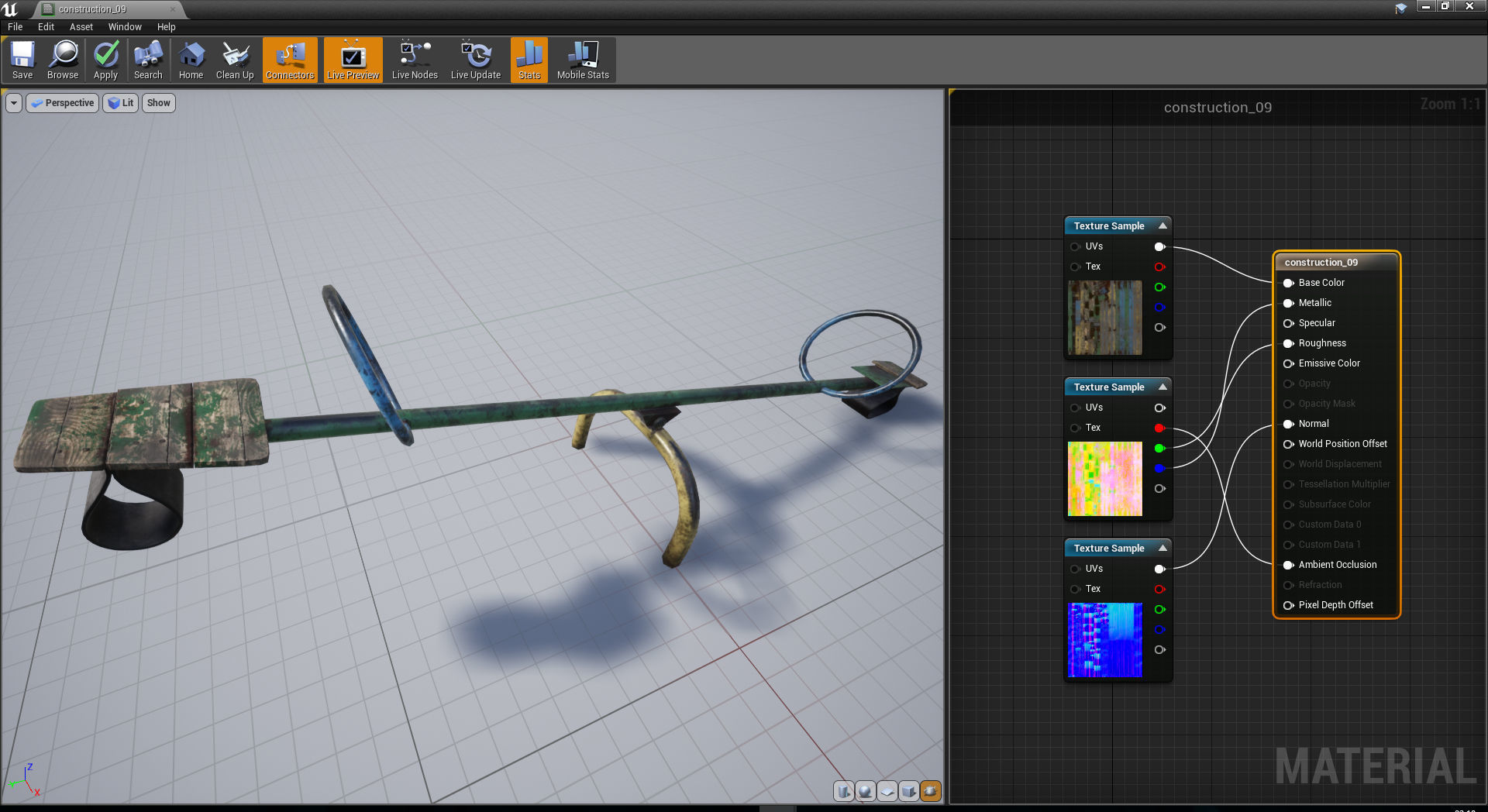The width and height of the screenshot is (1488, 812).
Task: Click the tutorials graduation cap icon
Action: pos(1401,9)
